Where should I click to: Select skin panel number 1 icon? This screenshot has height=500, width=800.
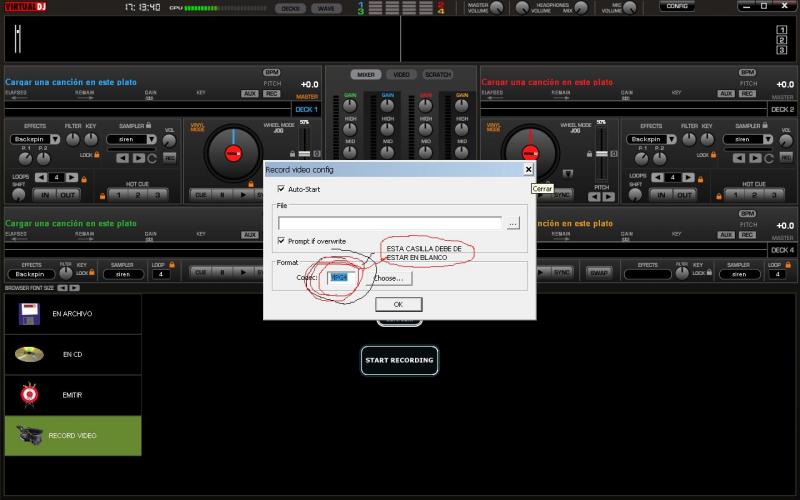coord(782,30)
